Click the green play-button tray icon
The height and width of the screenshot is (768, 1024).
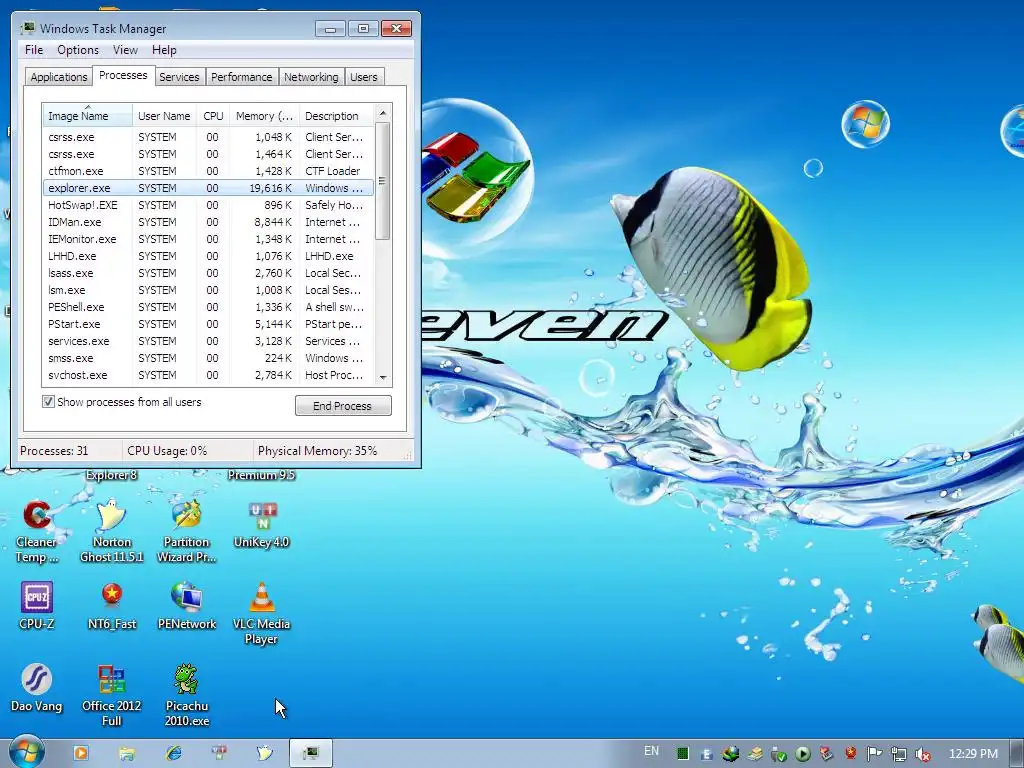803,754
